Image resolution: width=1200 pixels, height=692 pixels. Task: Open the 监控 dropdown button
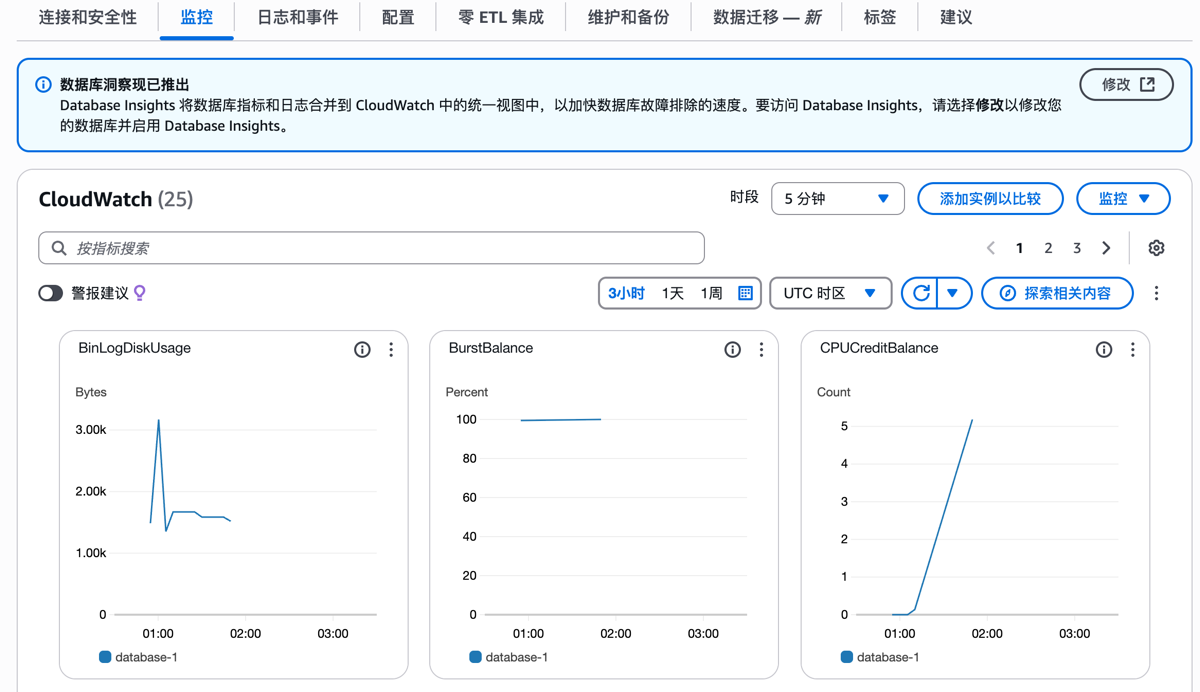[x=1123, y=198]
